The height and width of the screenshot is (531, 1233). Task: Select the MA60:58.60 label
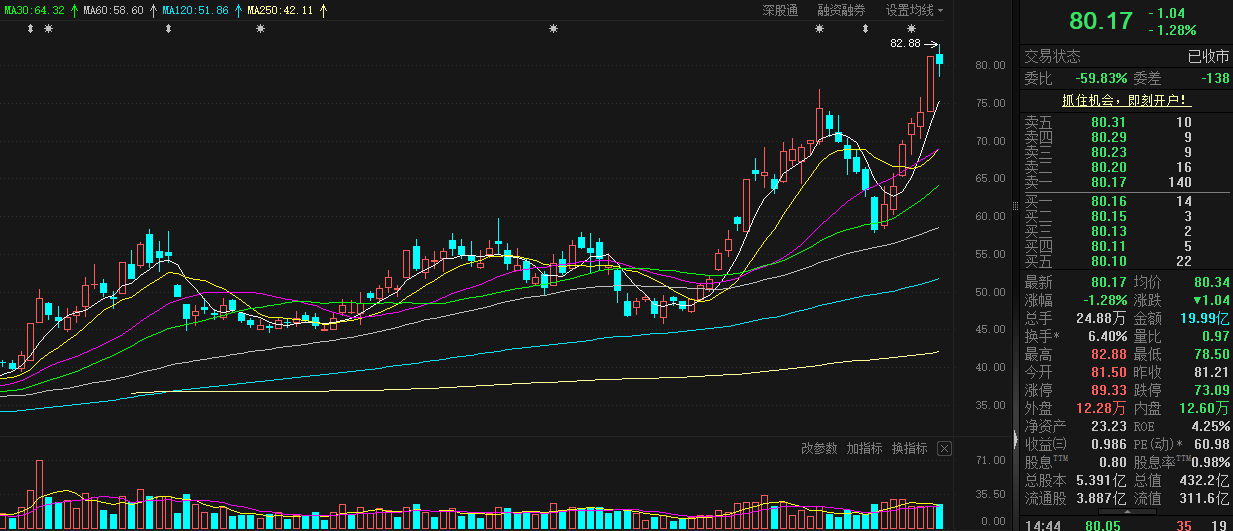(113, 10)
